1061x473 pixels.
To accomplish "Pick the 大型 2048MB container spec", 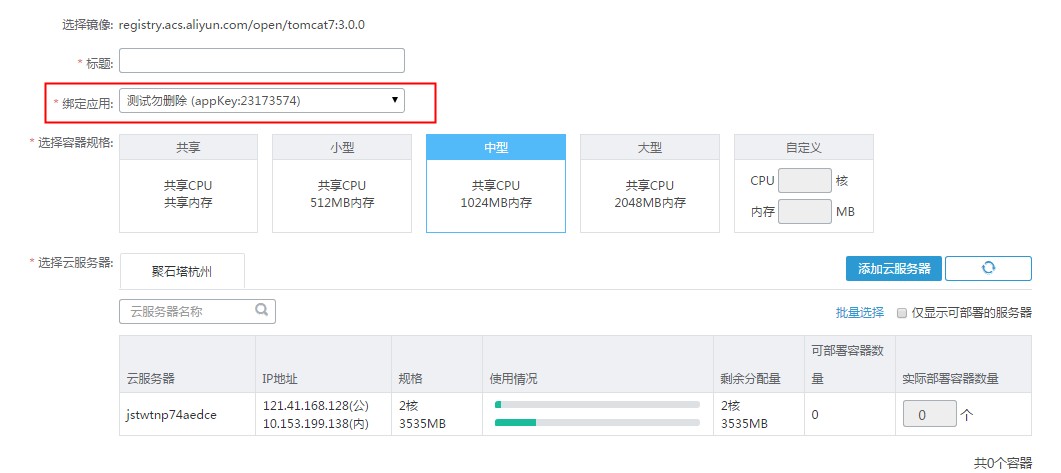I will click(650, 184).
